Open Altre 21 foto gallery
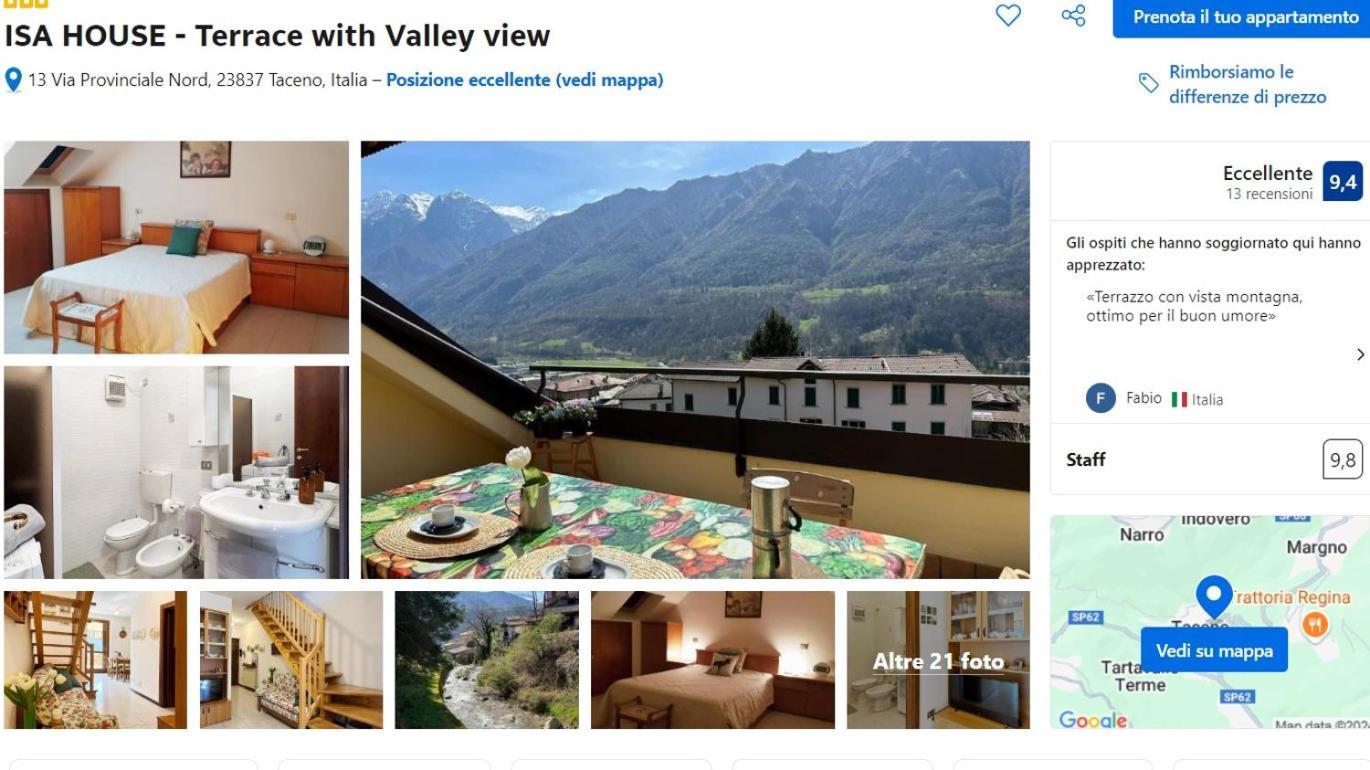Image resolution: width=1370 pixels, height=770 pixels. pyautogui.click(x=938, y=660)
